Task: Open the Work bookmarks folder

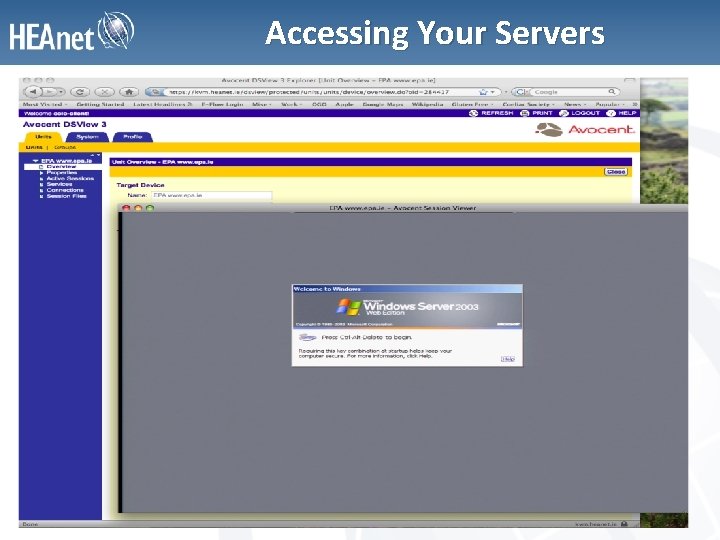Action: [291, 105]
